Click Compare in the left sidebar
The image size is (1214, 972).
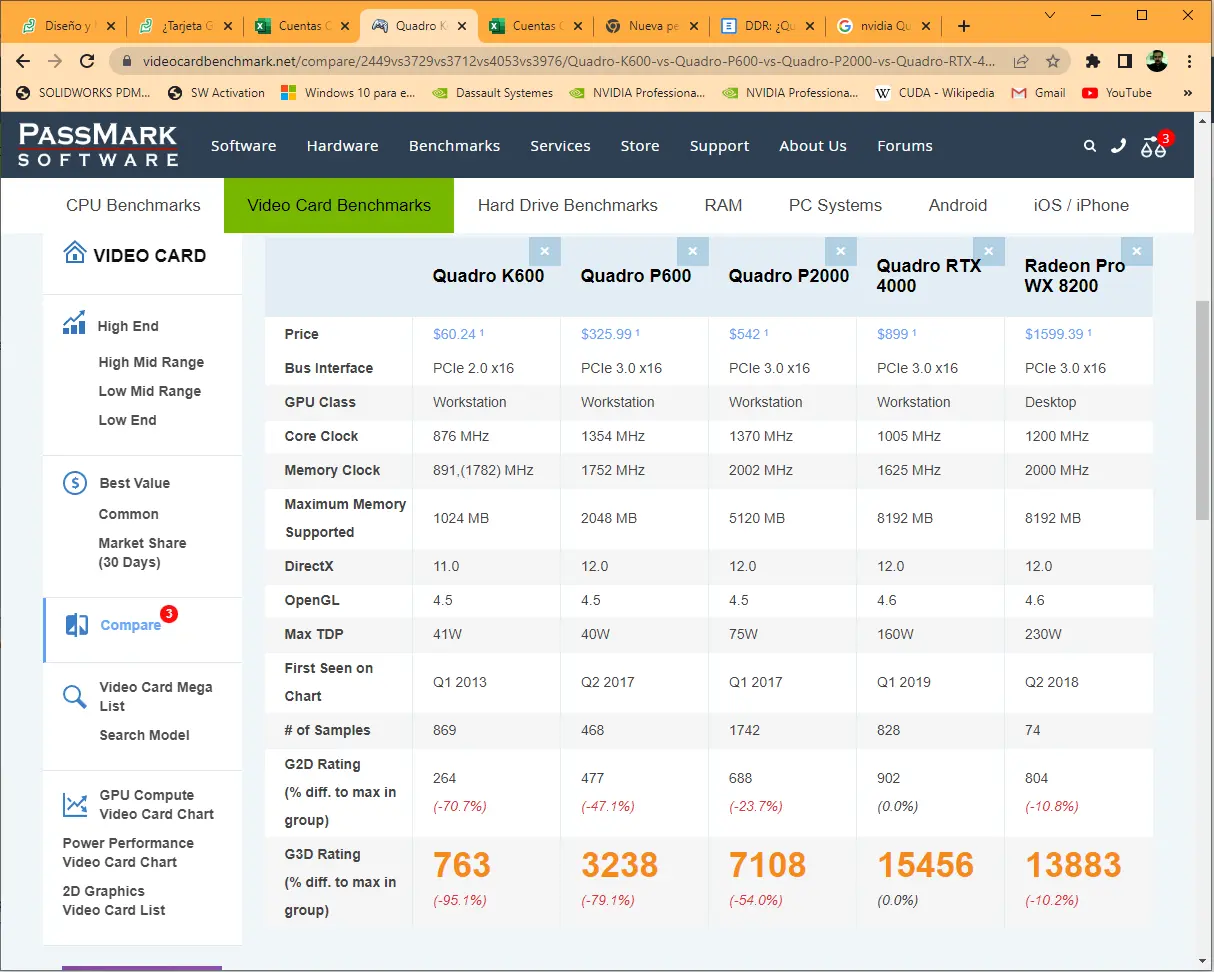click(130, 625)
